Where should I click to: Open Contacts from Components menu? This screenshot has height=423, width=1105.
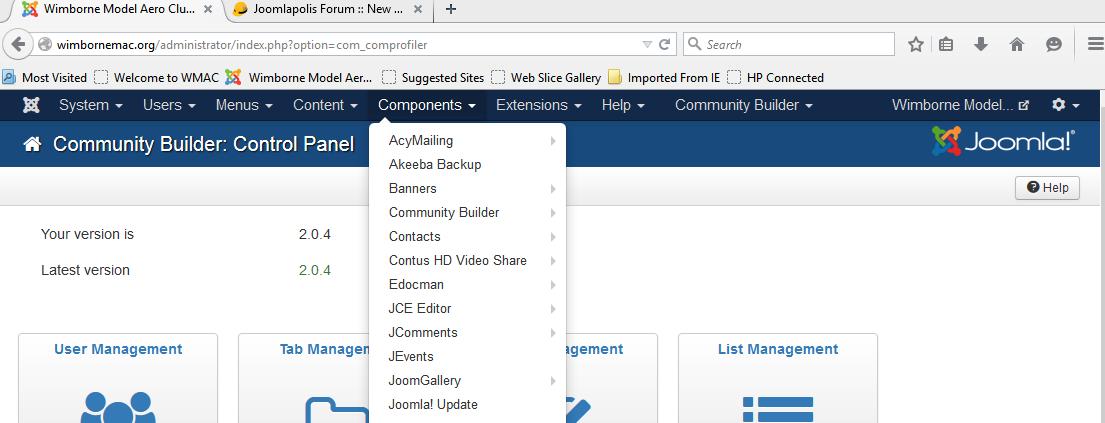467,237
